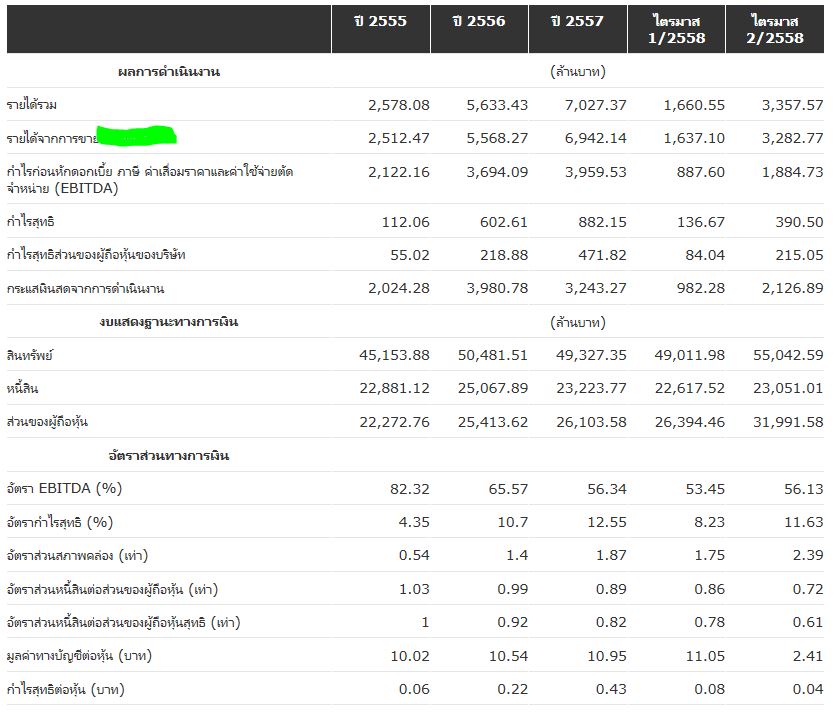Select the "งบแสดงฐานะทางการเงิน" section heading
The width and height of the screenshot is (836, 717).
[x=169, y=322]
